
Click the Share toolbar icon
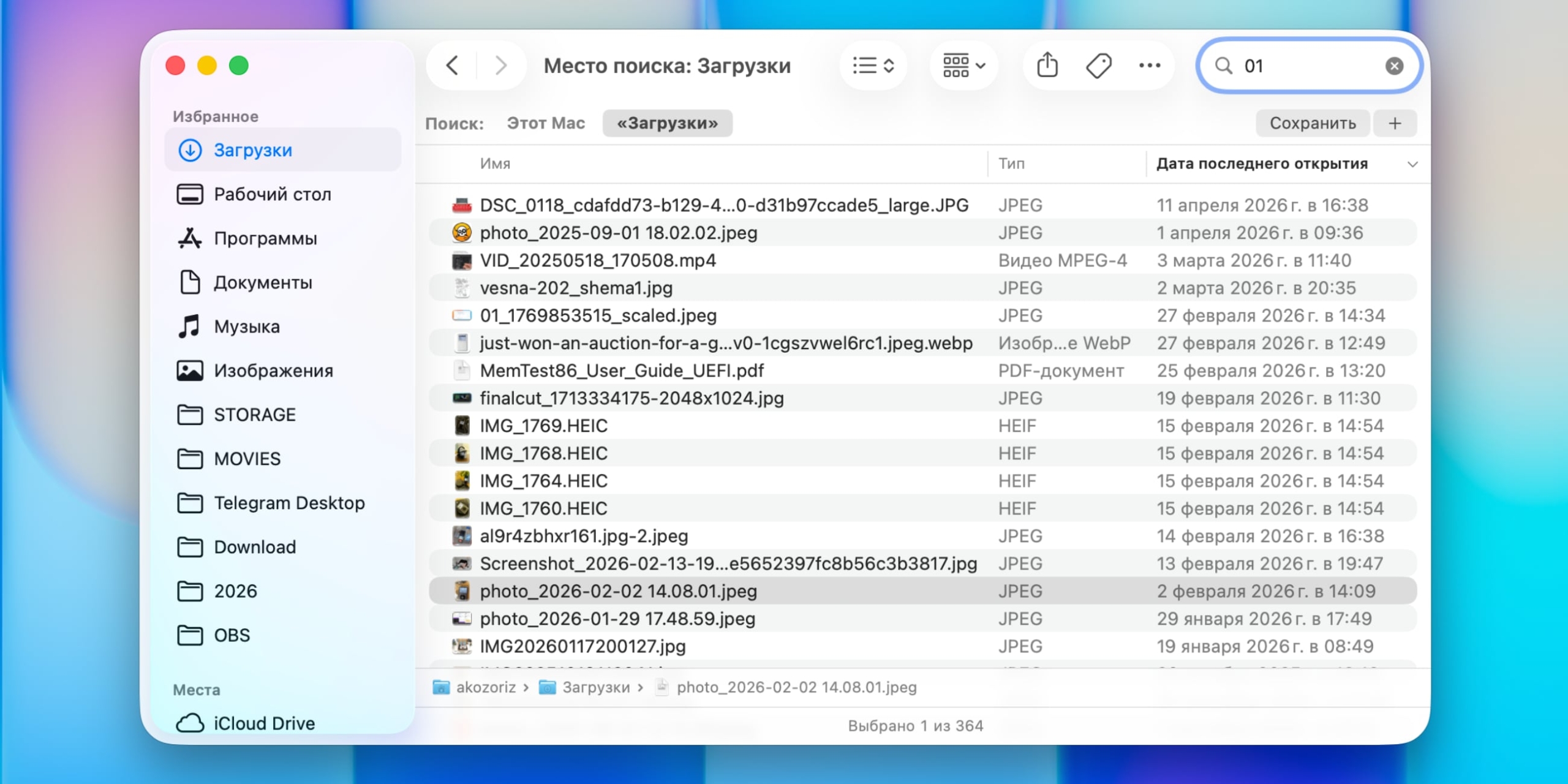point(1047,65)
